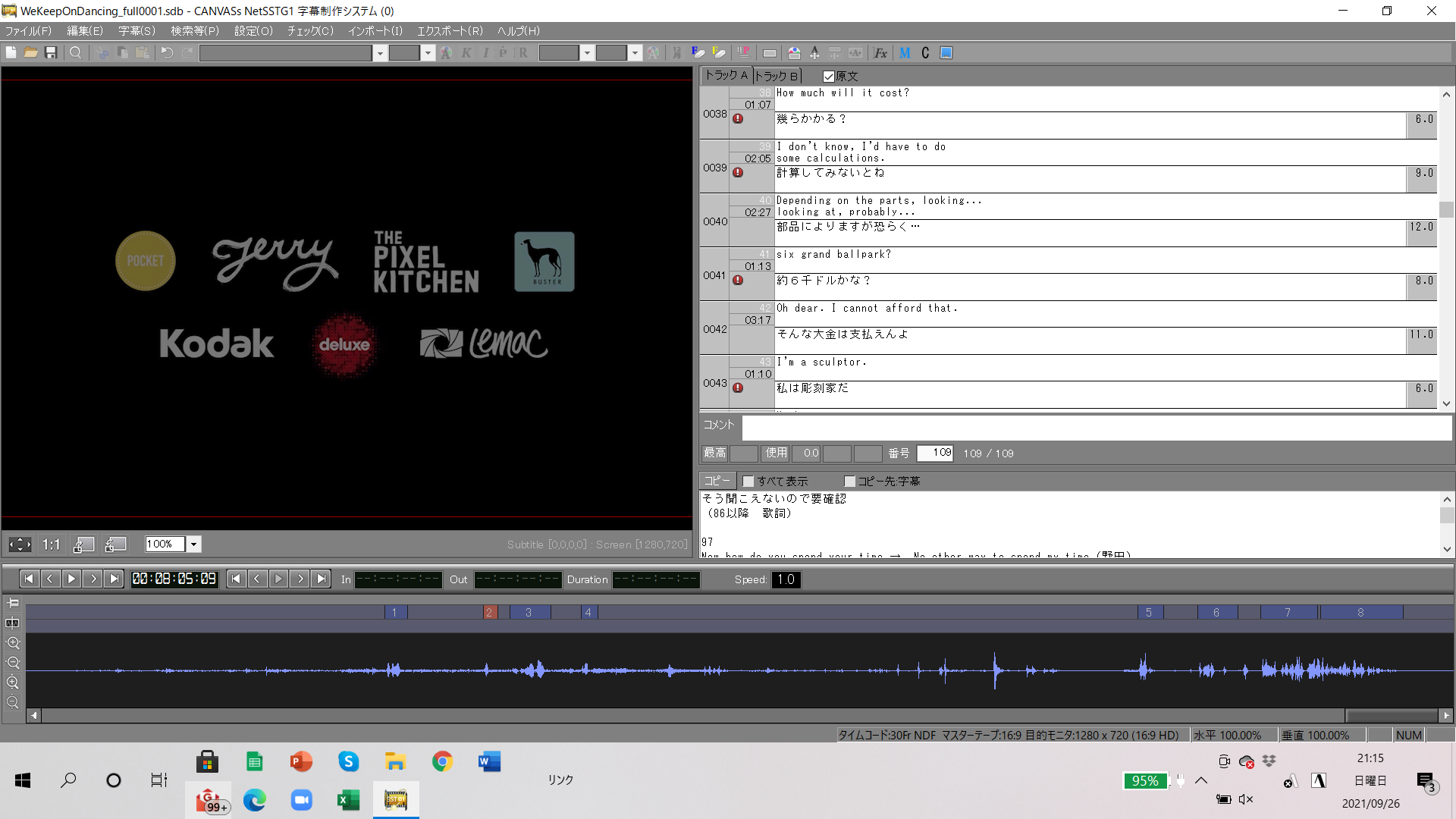Click the Fx toolbar icon
This screenshot has width=1456, height=819.
pos(880,52)
